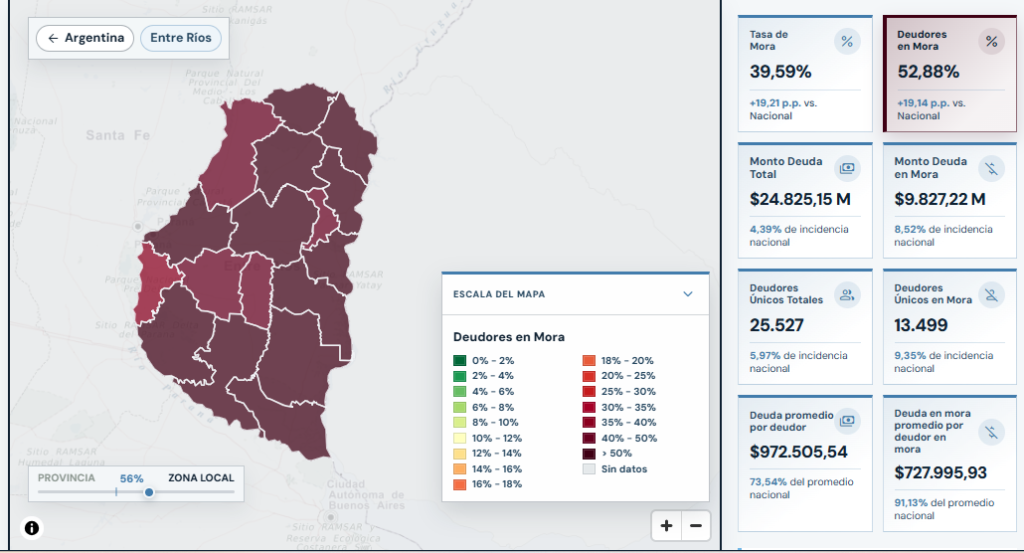Click the 25% - 30% legend swatch
The width and height of the screenshot is (1024, 553).
tap(589, 392)
